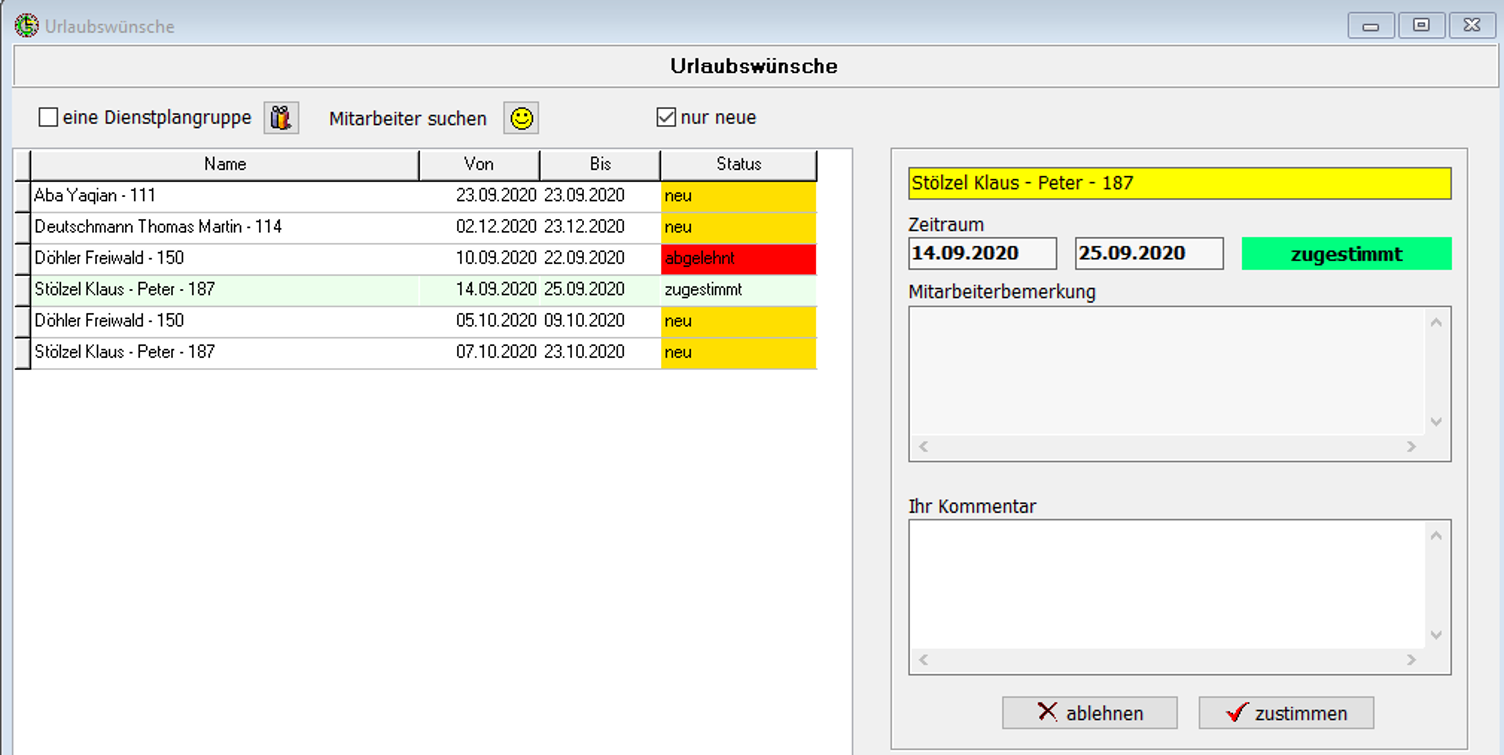Sort by the Name column header

225,165
